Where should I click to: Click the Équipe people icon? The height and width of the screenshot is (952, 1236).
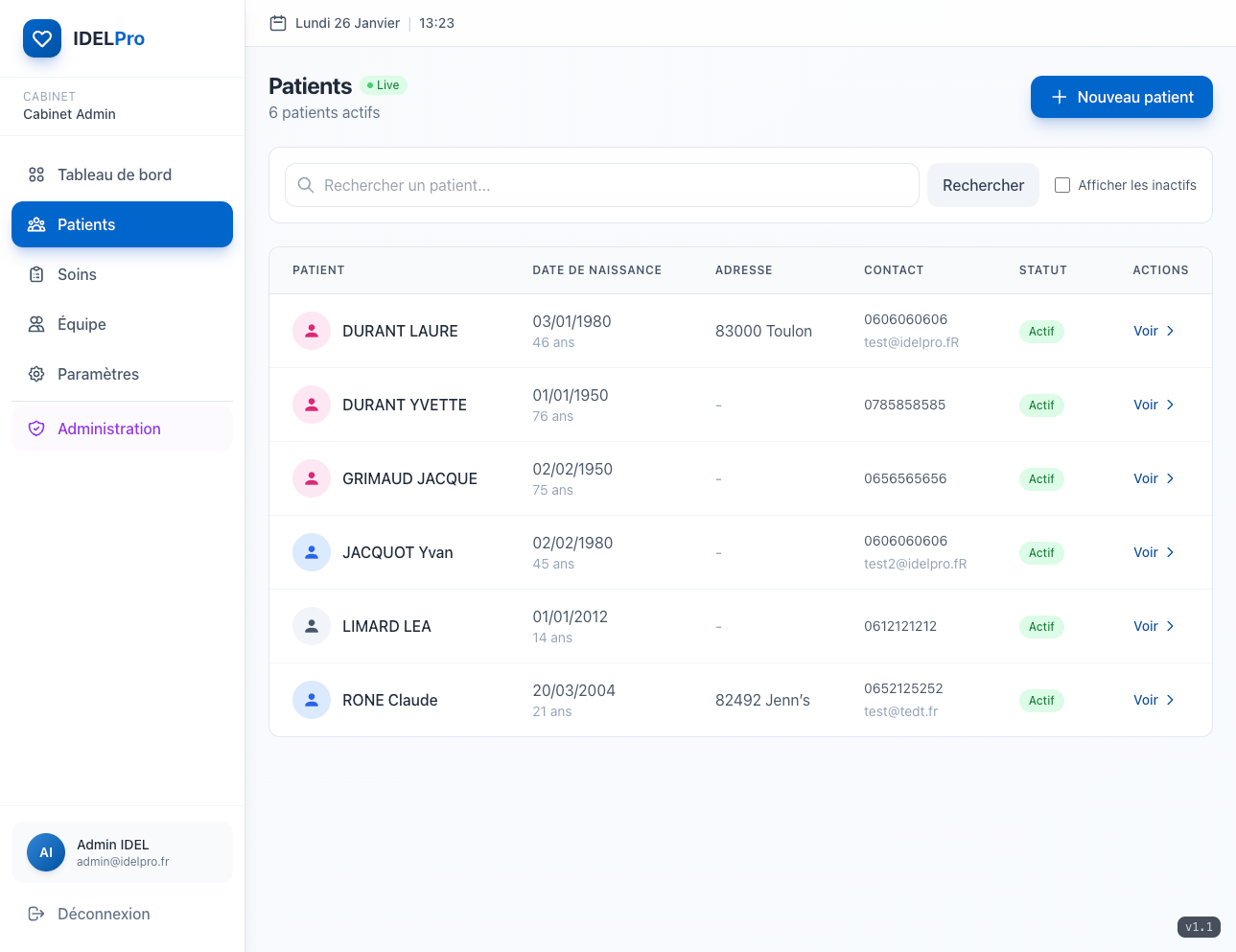36,324
